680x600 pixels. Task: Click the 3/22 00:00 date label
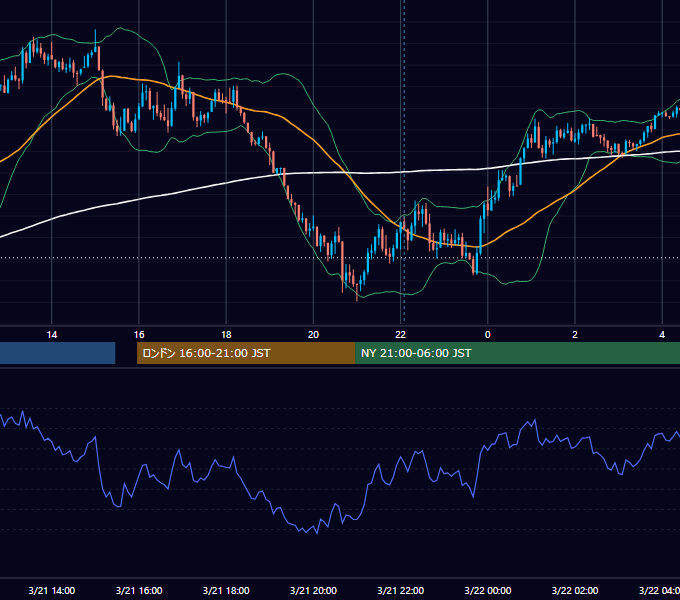[x=487, y=590]
